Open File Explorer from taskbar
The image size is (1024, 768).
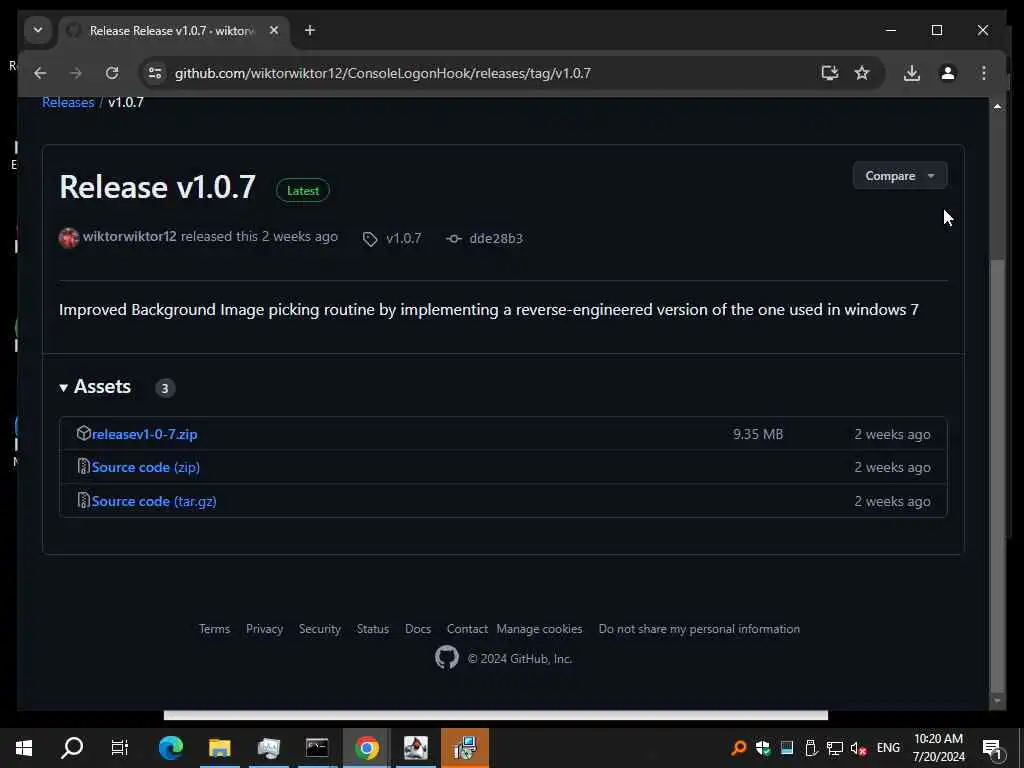[x=219, y=748]
